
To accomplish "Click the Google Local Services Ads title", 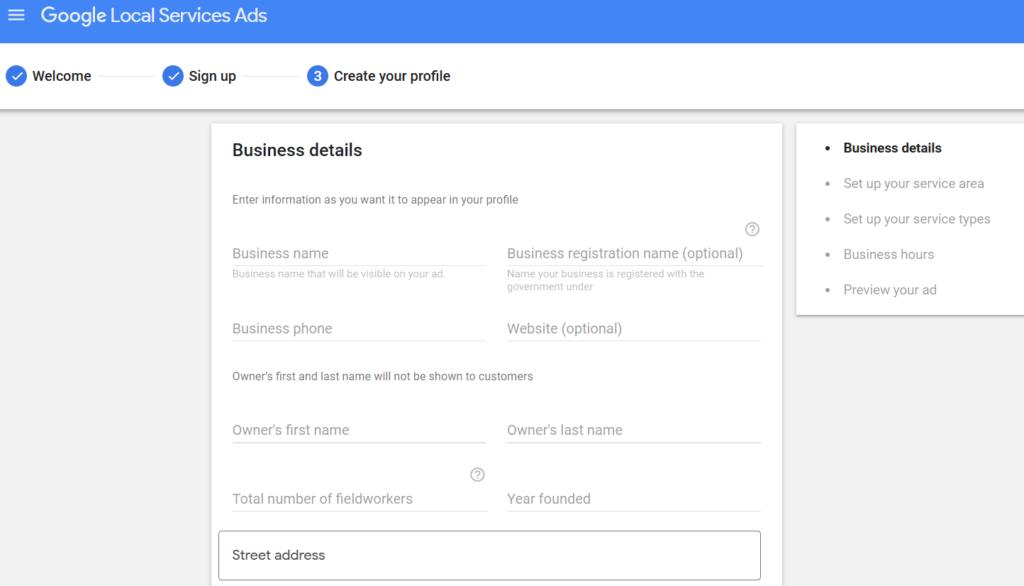I will 153,16.
